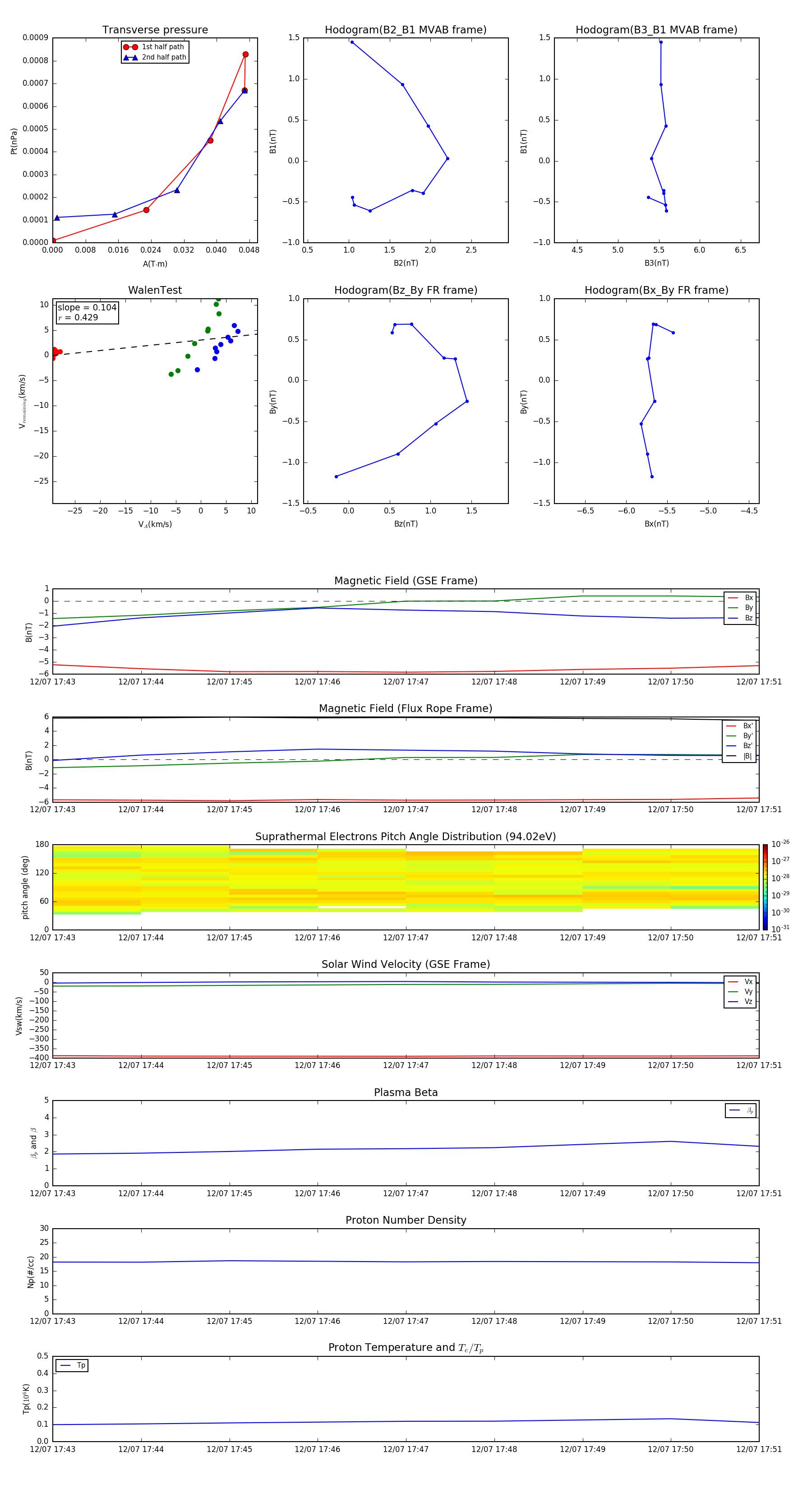The height and width of the screenshot is (1489, 812).
Task: Click the "B2(nT)" x-axis label
Action: tap(406, 263)
